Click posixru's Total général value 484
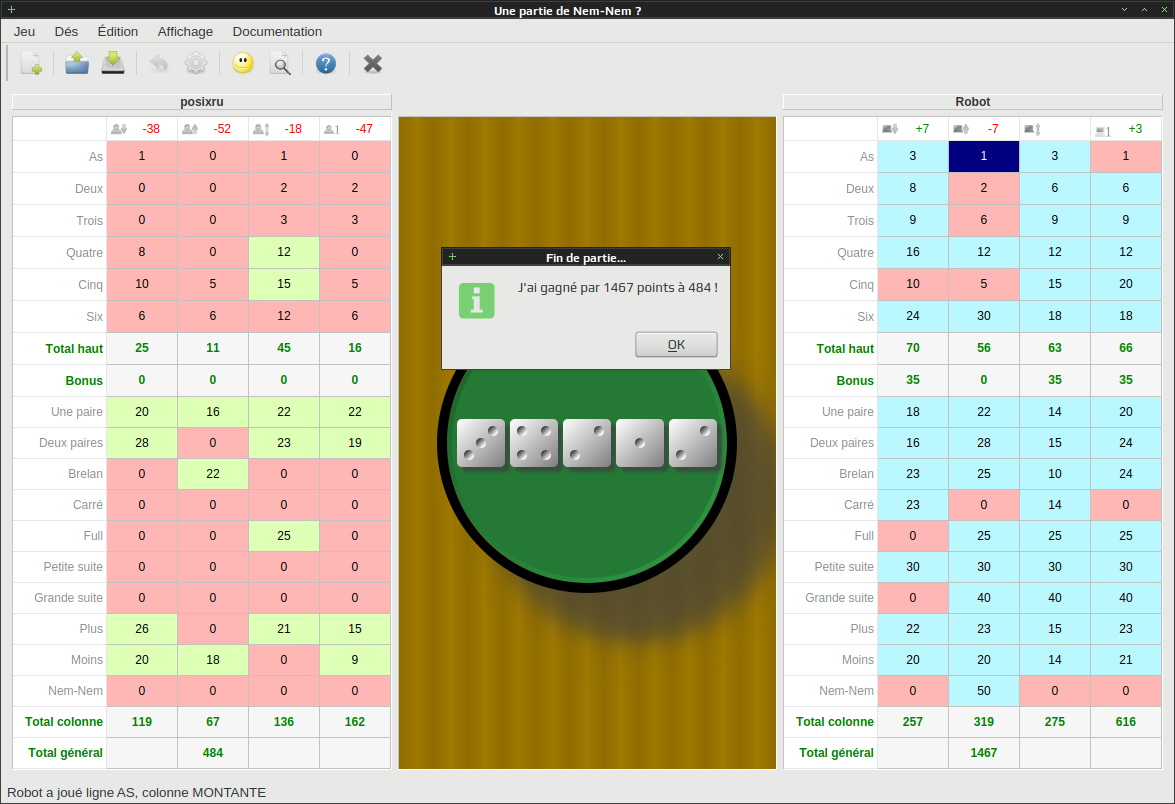The width and height of the screenshot is (1175, 804). (213, 753)
